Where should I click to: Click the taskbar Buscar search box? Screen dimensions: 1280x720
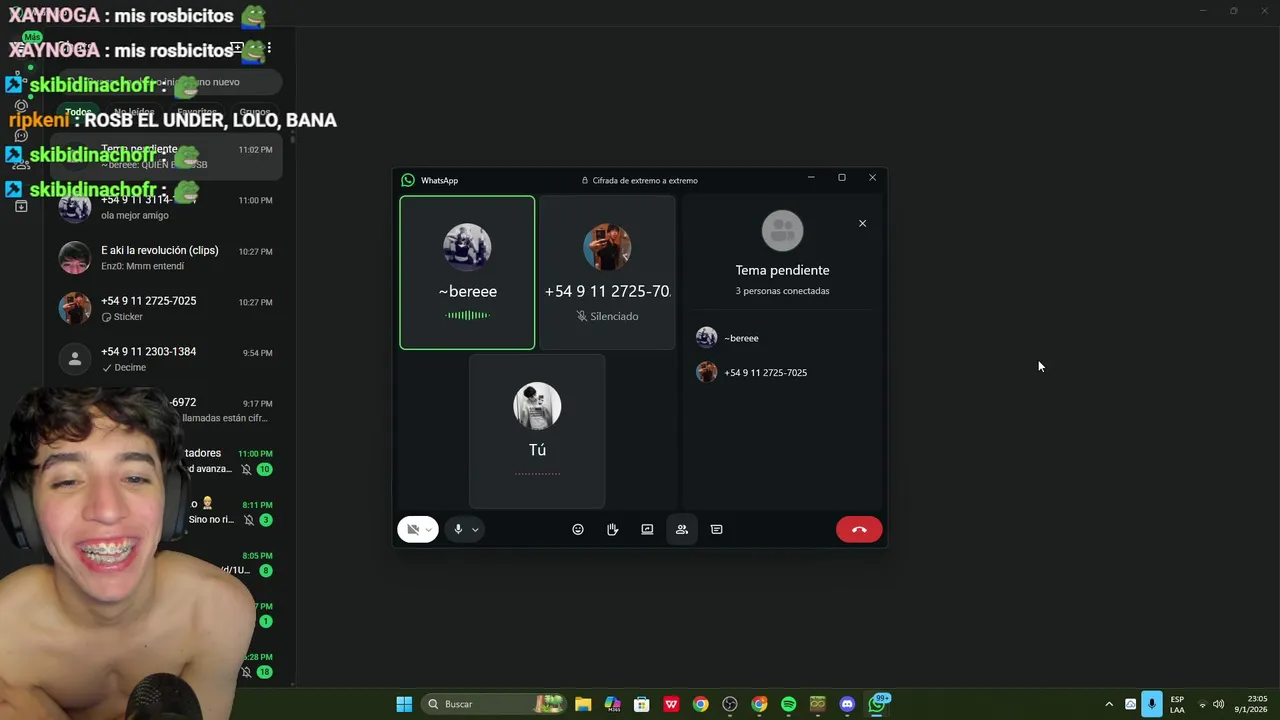click(495, 704)
